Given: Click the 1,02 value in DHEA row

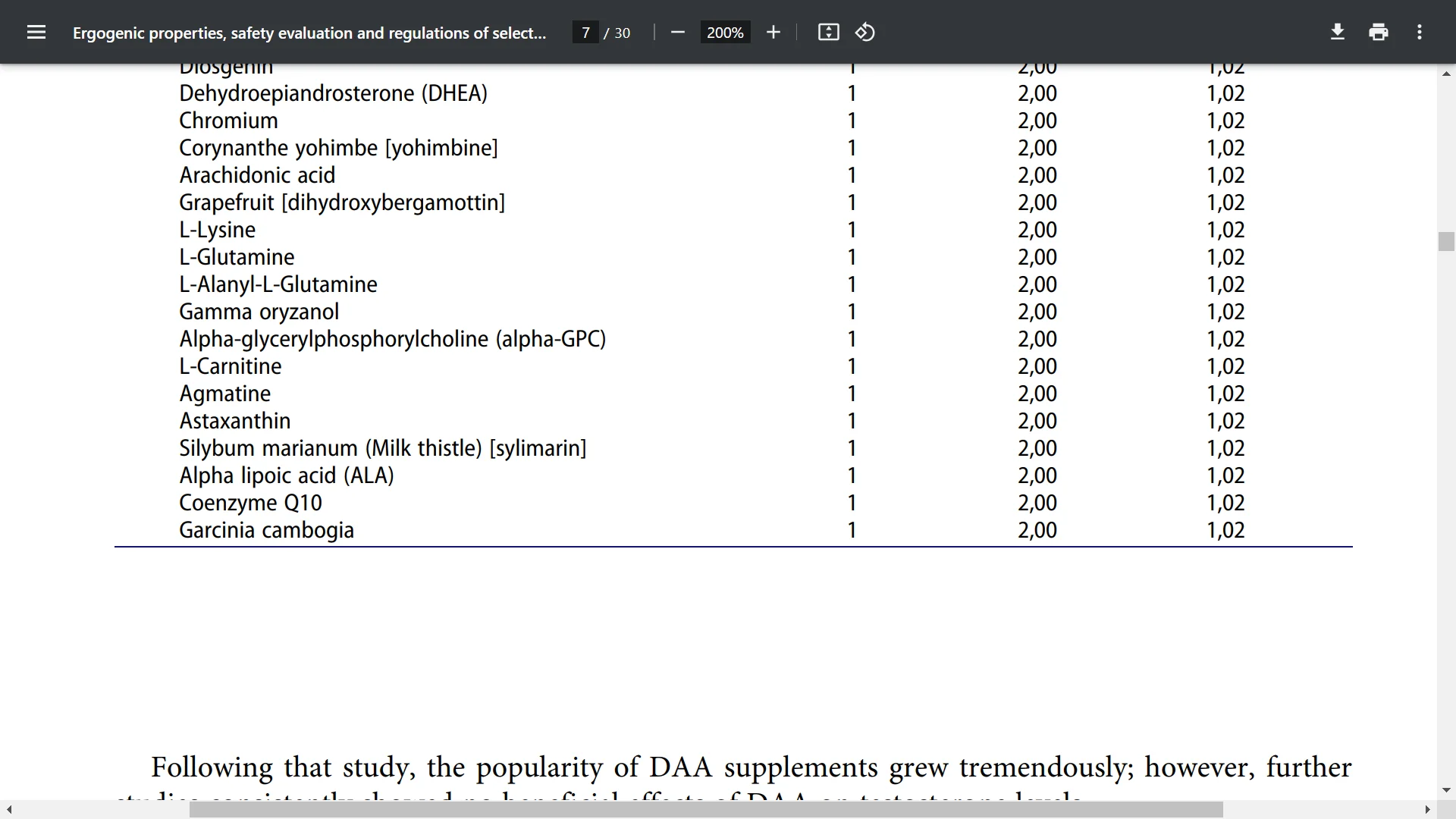Looking at the screenshot, I should 1225,93.
